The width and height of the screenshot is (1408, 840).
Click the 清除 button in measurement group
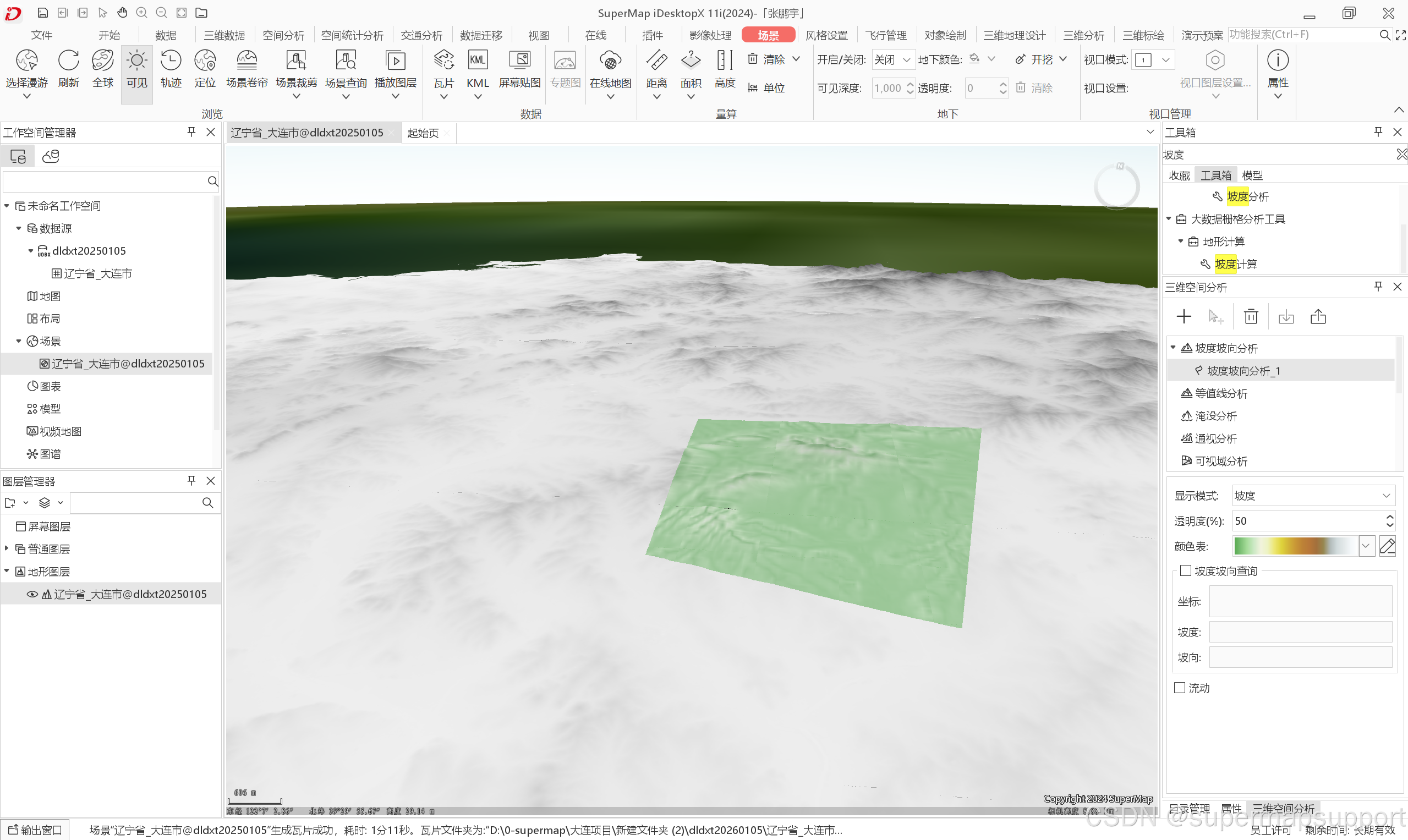pyautogui.click(x=767, y=59)
